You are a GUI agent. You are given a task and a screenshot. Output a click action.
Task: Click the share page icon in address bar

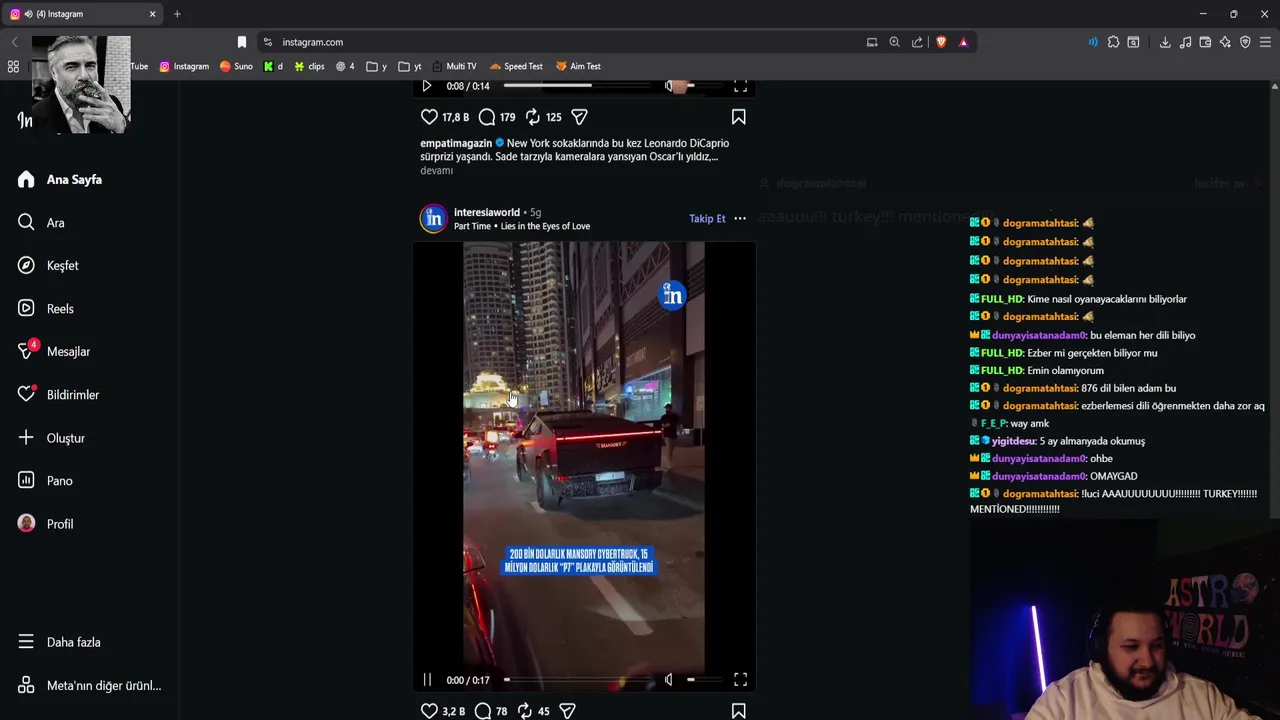pos(917,42)
